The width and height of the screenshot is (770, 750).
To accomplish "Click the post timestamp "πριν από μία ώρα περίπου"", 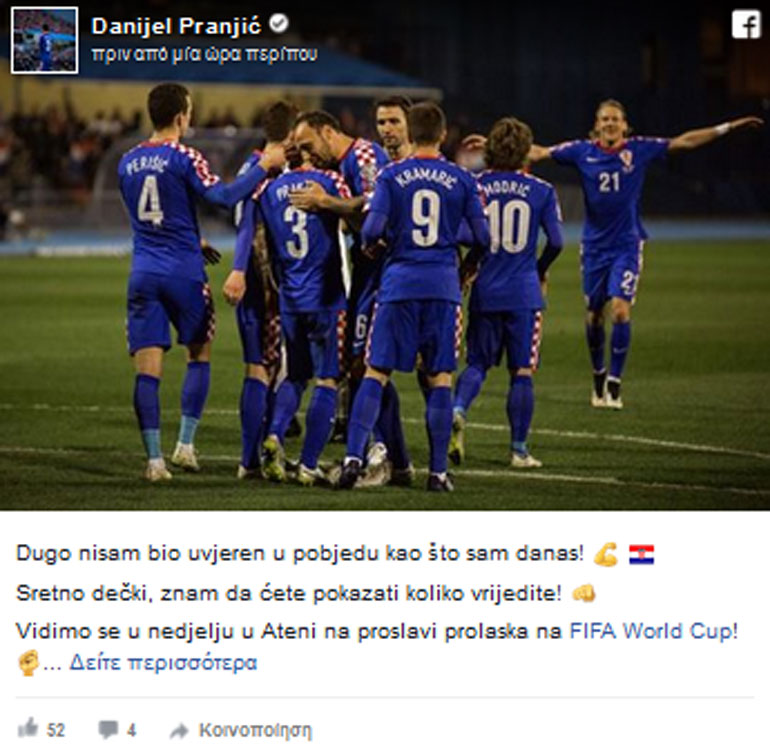I will (204, 54).
